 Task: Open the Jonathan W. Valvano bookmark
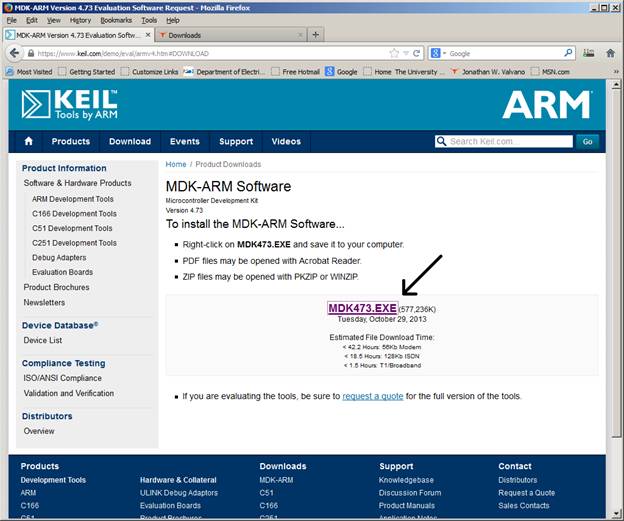(x=488, y=72)
